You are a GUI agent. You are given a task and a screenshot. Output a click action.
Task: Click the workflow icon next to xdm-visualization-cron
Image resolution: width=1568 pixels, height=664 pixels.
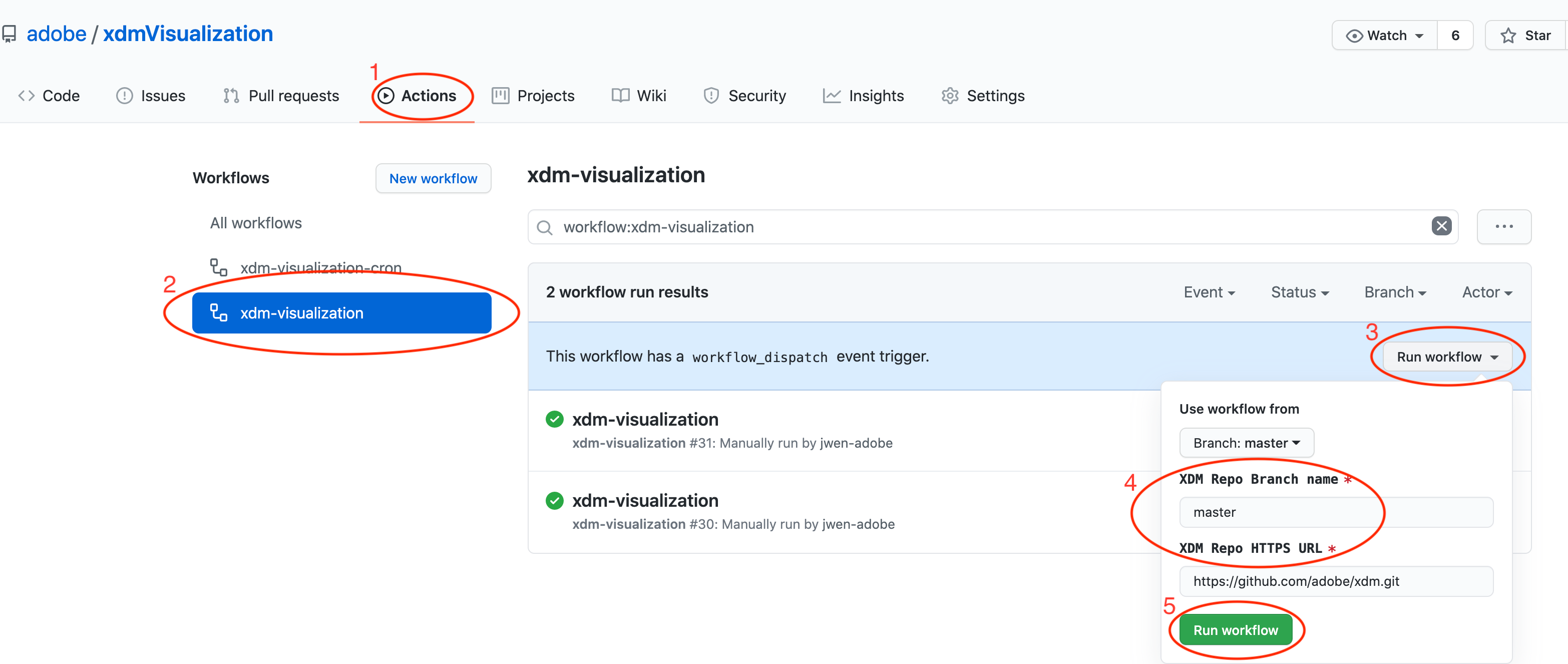[218, 268]
